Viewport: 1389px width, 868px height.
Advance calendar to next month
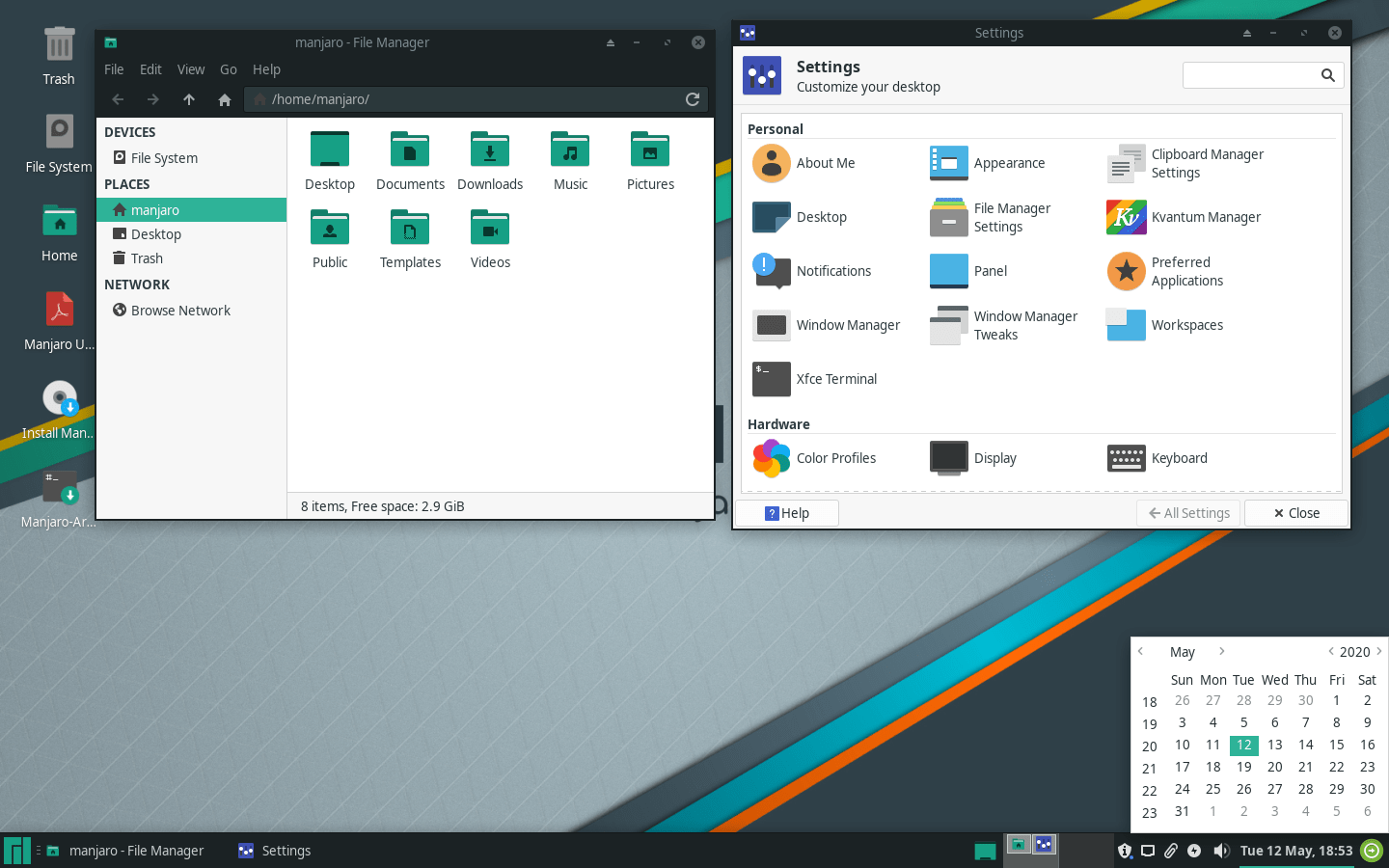[1221, 651]
